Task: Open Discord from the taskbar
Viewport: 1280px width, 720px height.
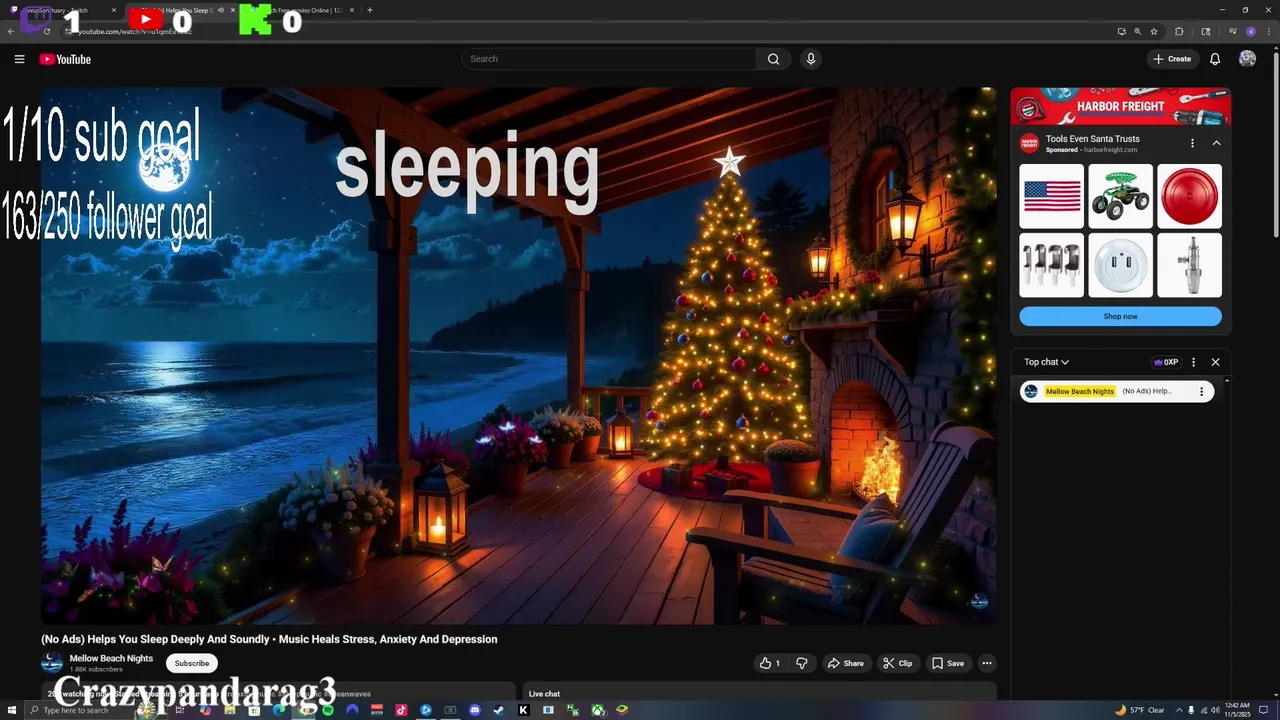Action: (x=475, y=710)
